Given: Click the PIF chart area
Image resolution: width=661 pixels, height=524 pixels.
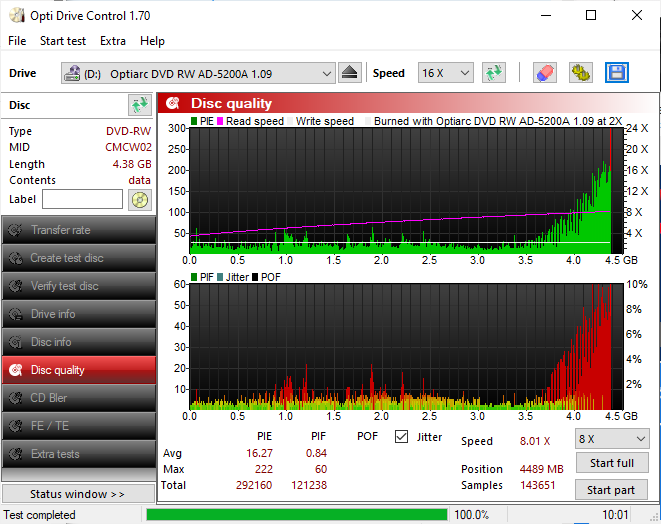Looking at the screenshot, I should pos(406,347).
